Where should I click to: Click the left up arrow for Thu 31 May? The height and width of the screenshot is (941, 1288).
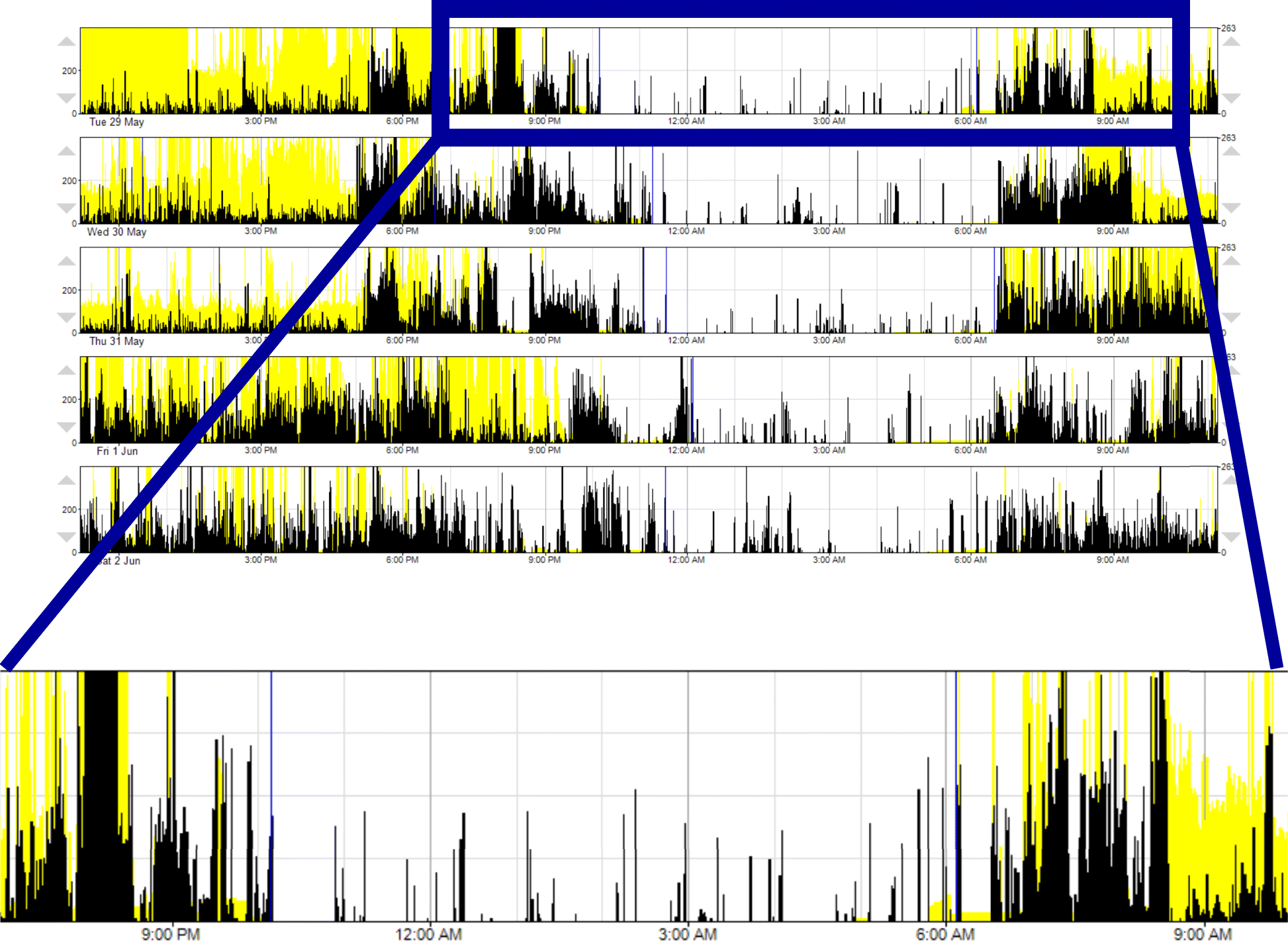(x=66, y=261)
